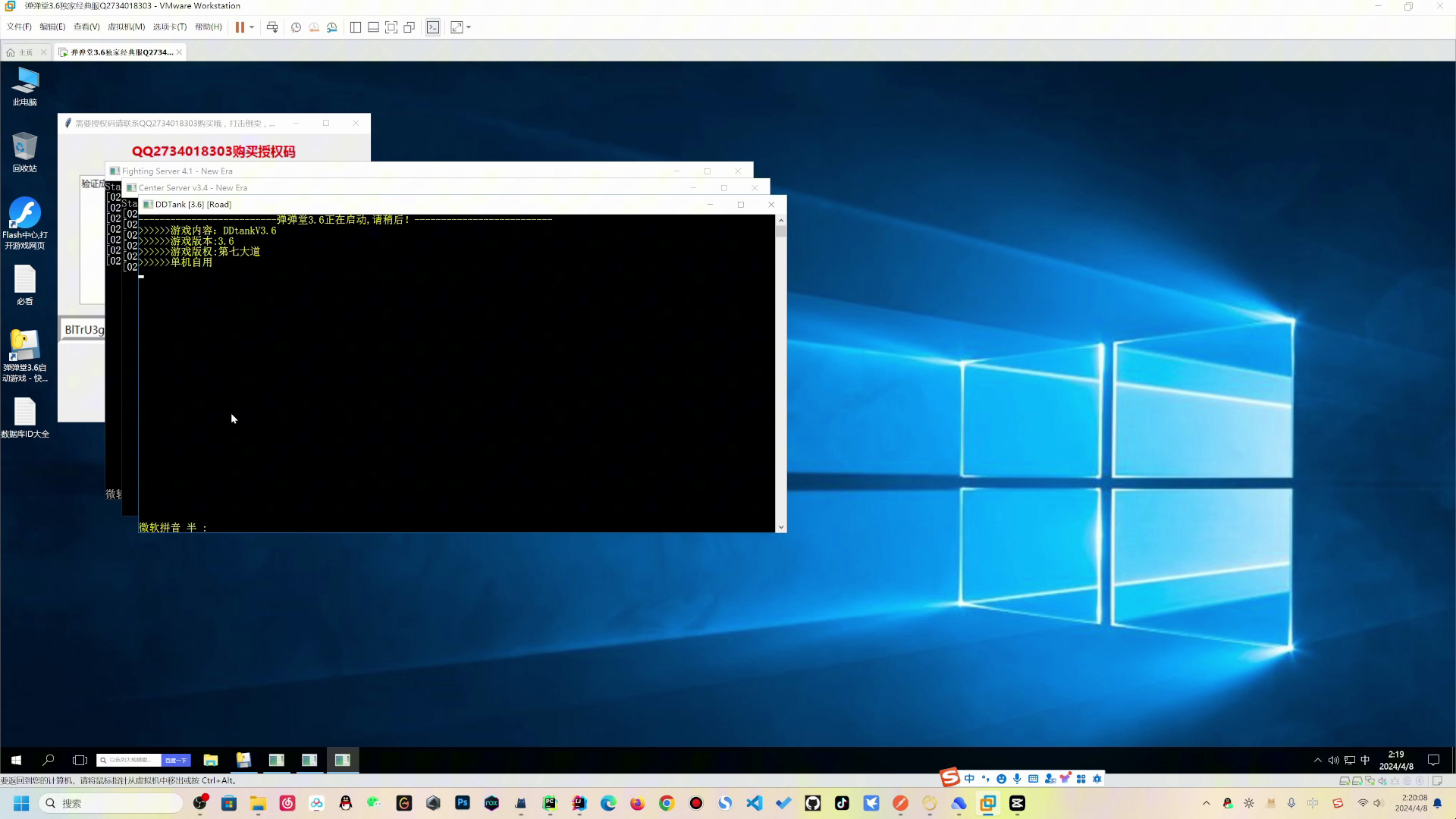Click the host Windows 11 Start button
The width and height of the screenshot is (1456, 819).
[x=21, y=803]
